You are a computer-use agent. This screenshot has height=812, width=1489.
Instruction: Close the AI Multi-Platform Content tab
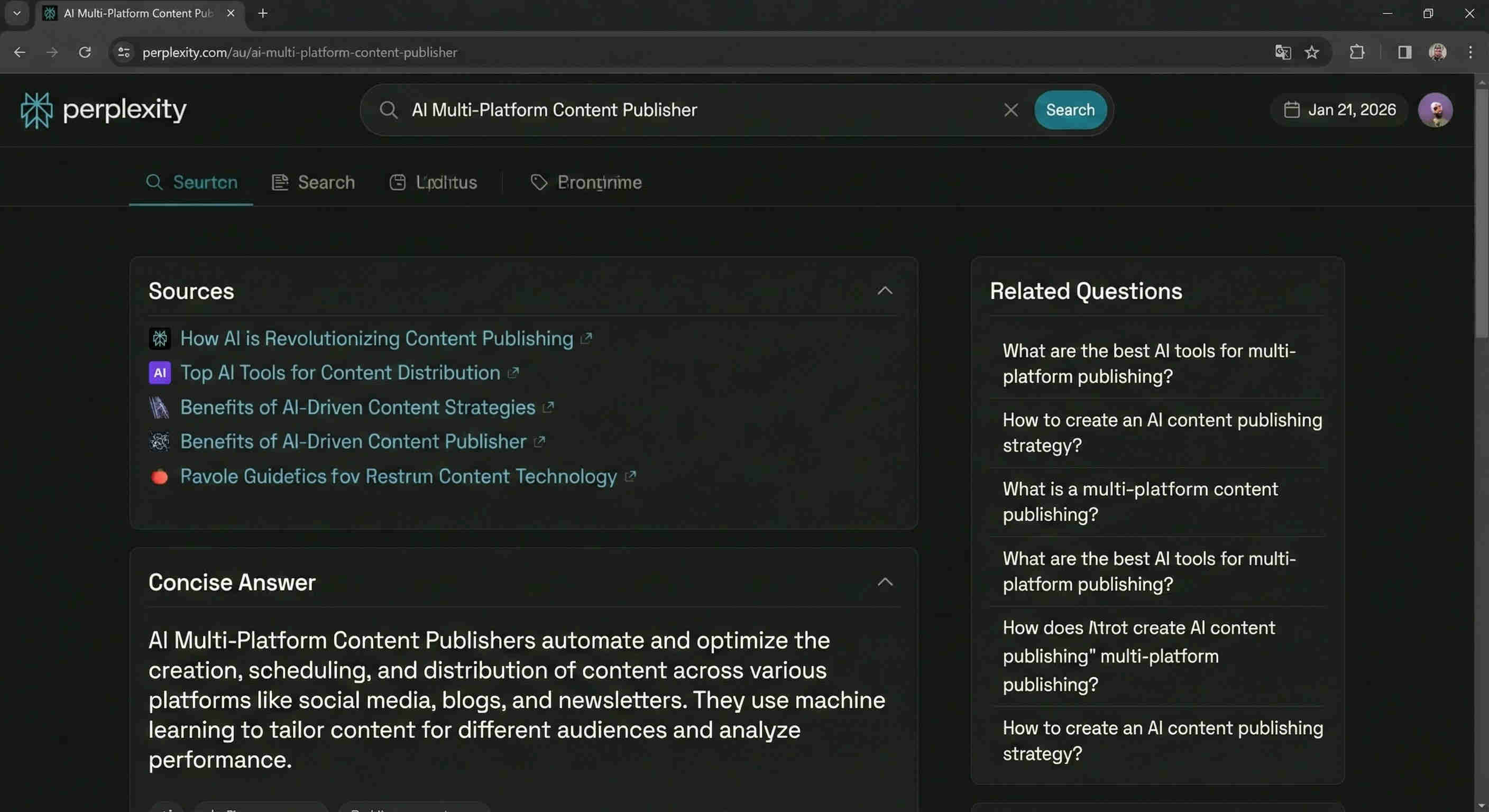[231, 13]
